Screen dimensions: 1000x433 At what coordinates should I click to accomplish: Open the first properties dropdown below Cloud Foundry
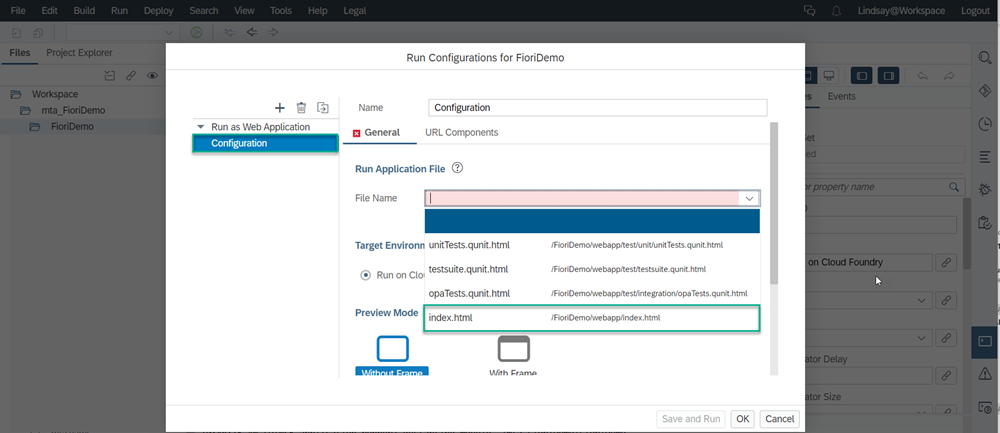921,300
